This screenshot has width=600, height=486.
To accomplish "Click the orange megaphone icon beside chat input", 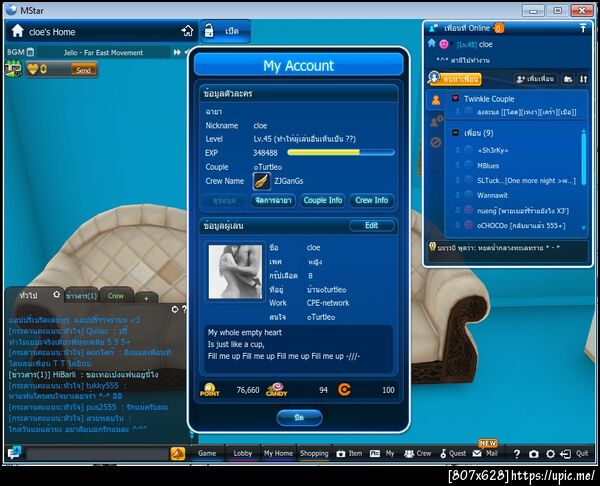I will click(x=178, y=454).
